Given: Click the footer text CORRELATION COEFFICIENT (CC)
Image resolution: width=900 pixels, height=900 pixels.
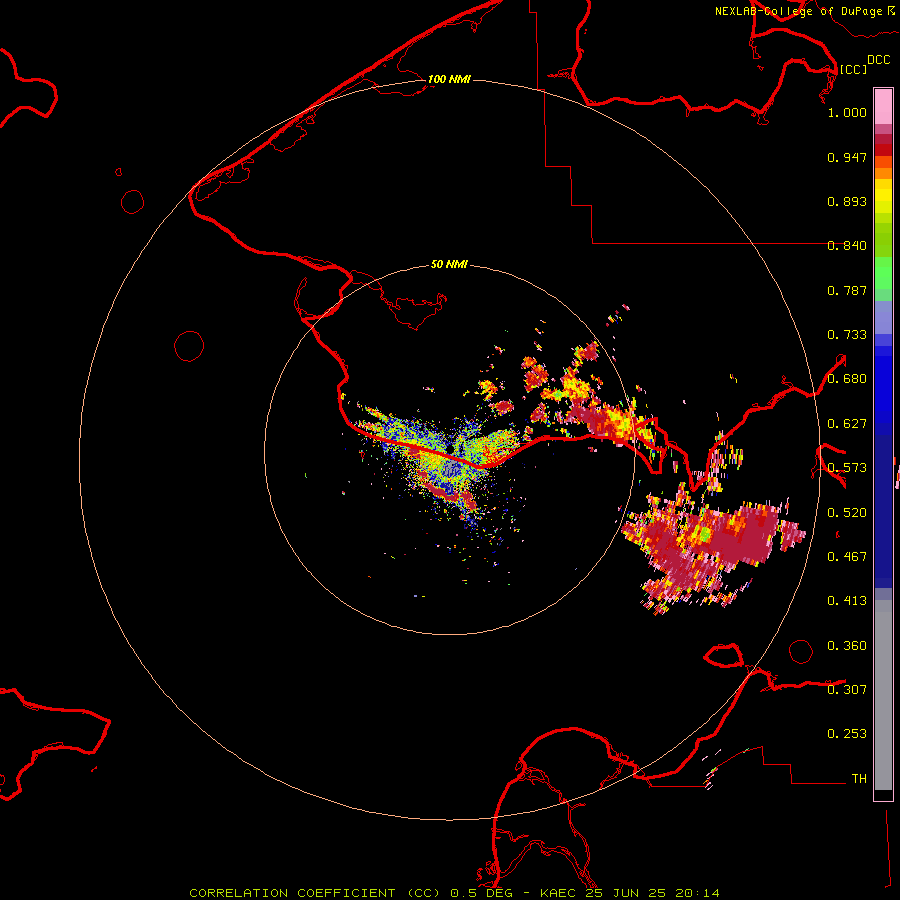Looking at the screenshot, I should (x=315, y=893).
